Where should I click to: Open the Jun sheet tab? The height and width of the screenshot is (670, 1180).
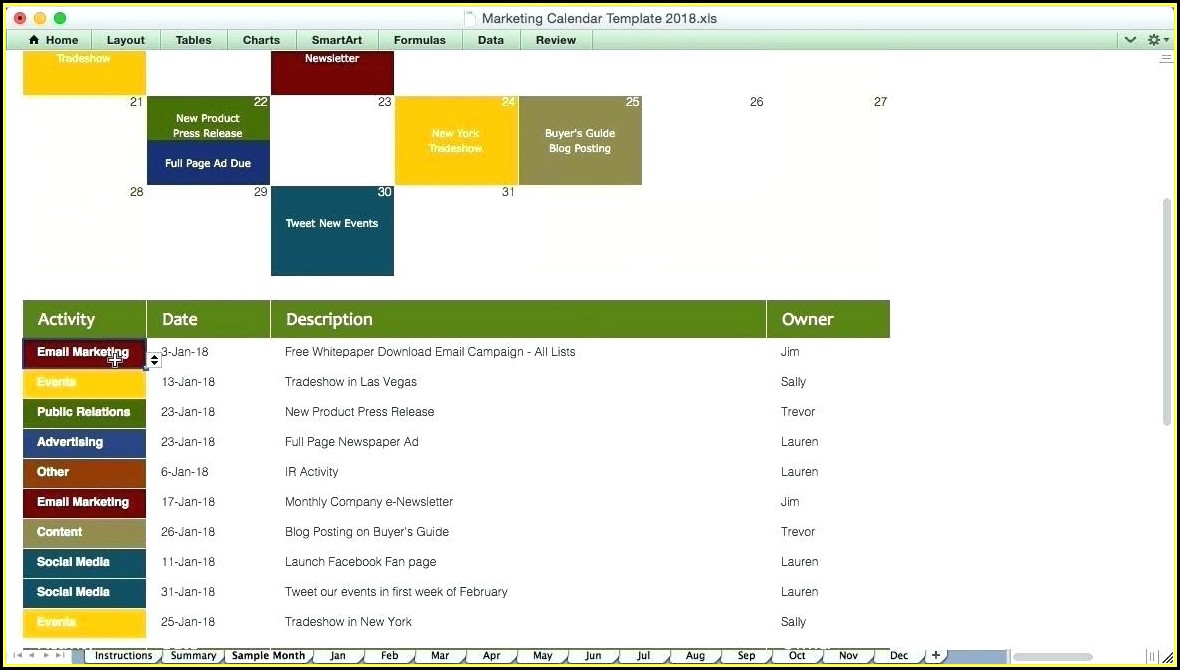point(593,656)
